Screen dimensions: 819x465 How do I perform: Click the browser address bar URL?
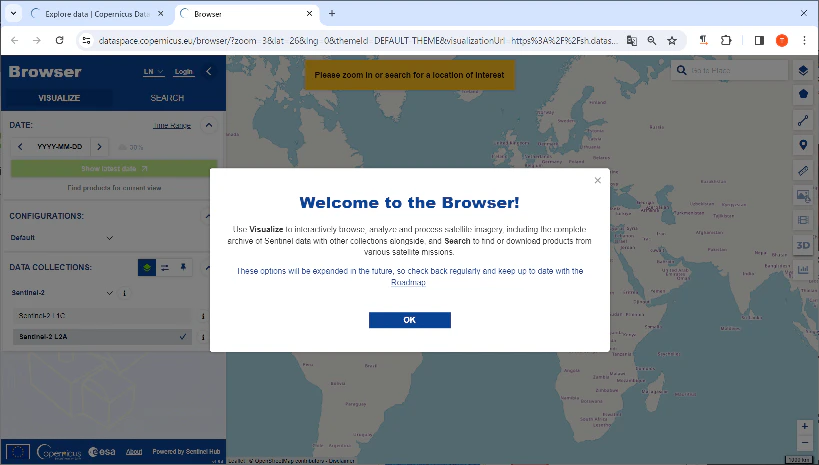click(358, 40)
